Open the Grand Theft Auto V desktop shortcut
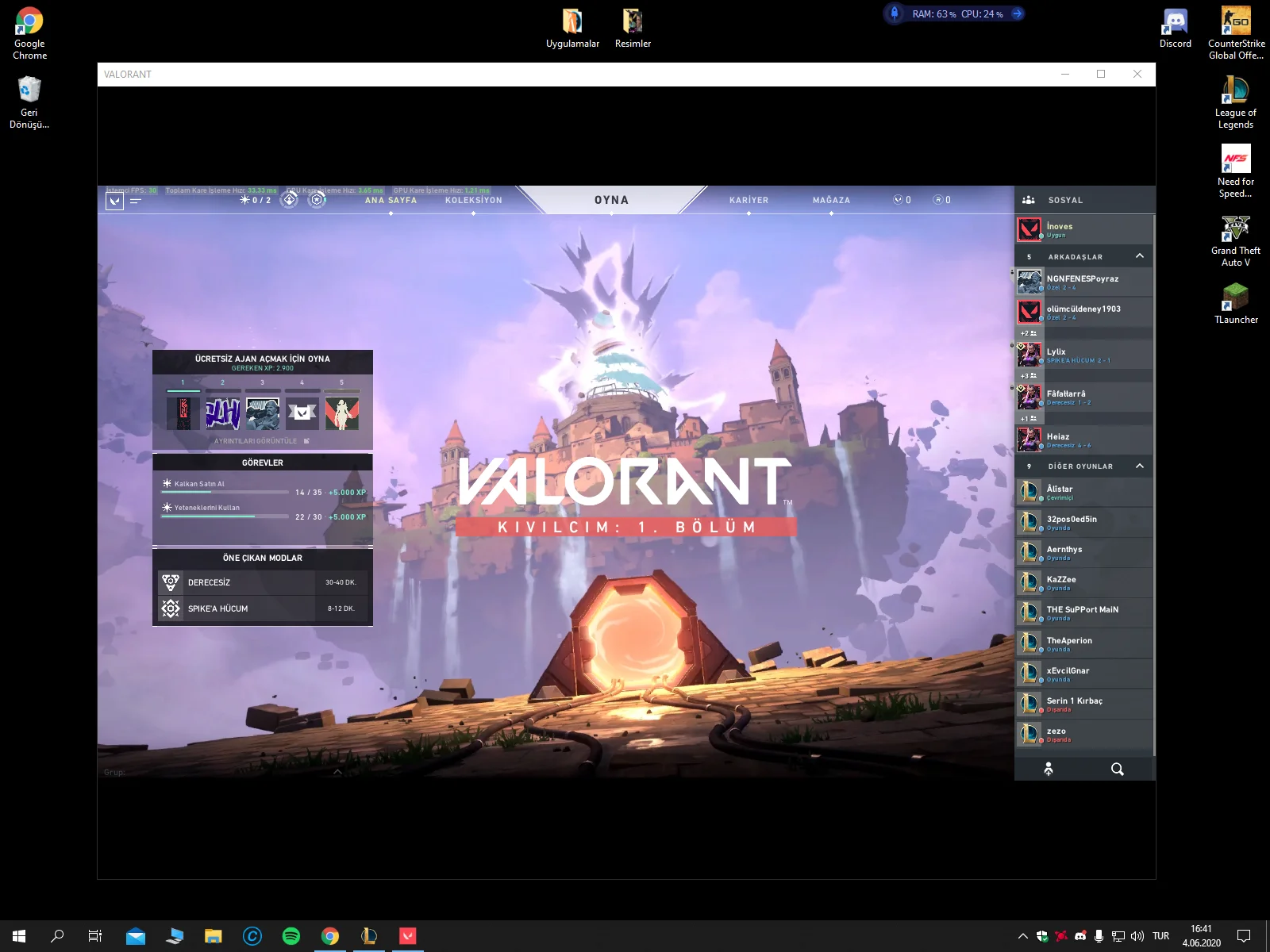Screen dimensions: 1270x952 [1236, 240]
